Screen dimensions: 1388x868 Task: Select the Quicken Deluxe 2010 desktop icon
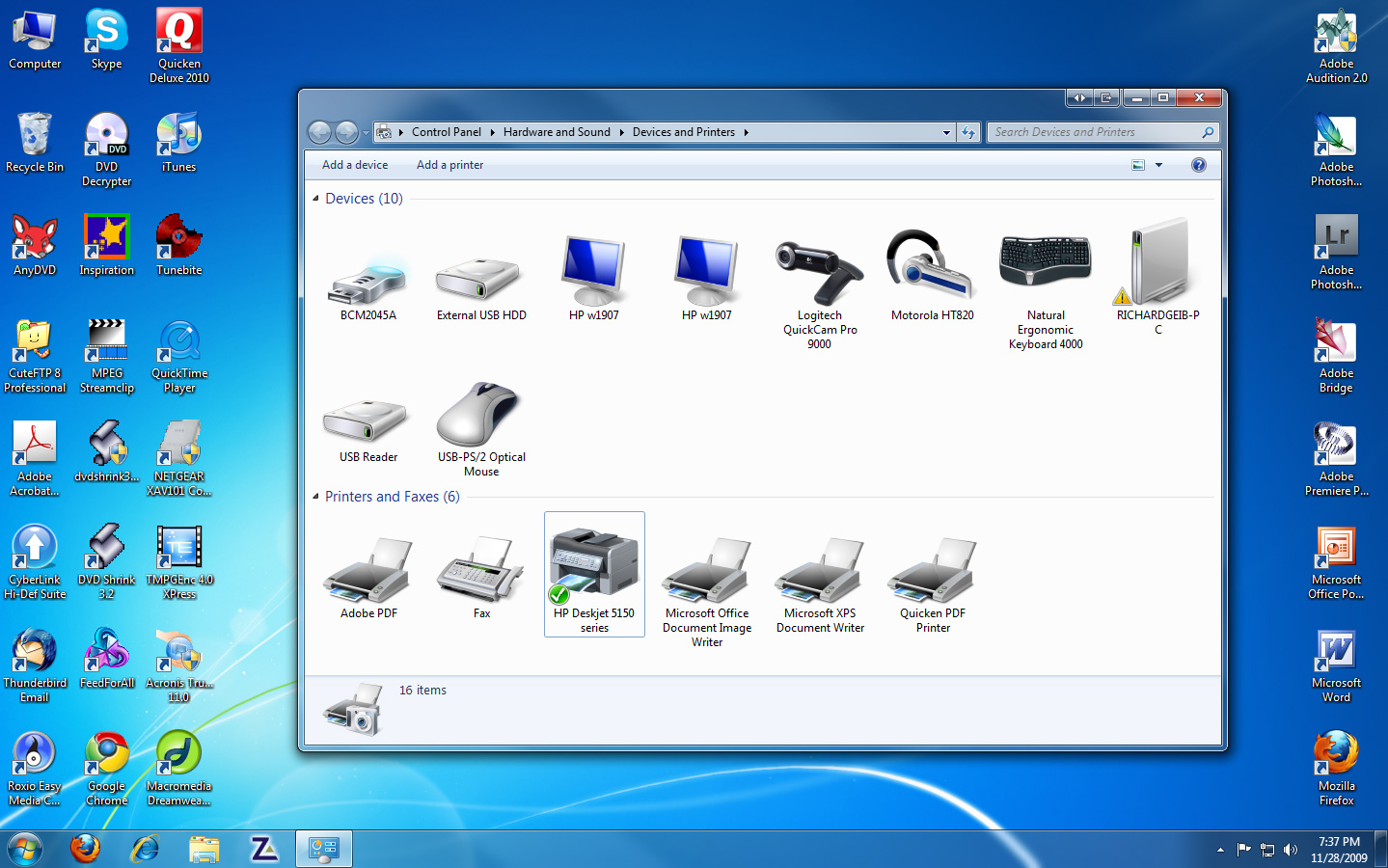coord(179,46)
